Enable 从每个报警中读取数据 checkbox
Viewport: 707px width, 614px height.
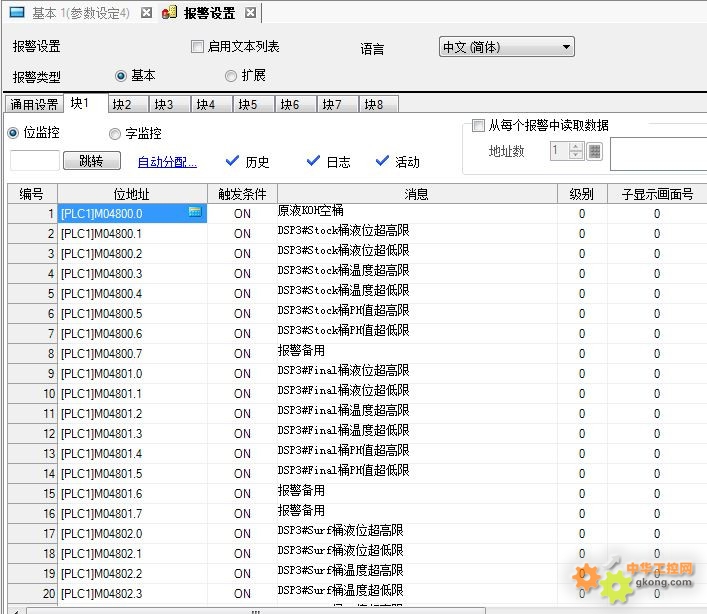478,125
